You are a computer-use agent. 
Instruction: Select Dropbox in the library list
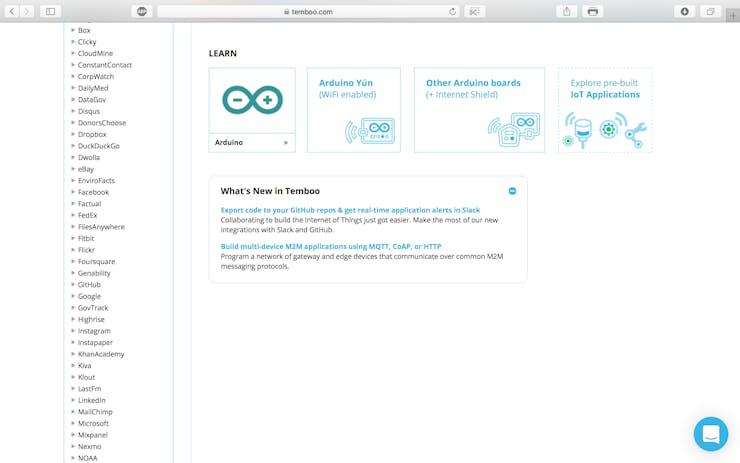[x=92, y=135]
